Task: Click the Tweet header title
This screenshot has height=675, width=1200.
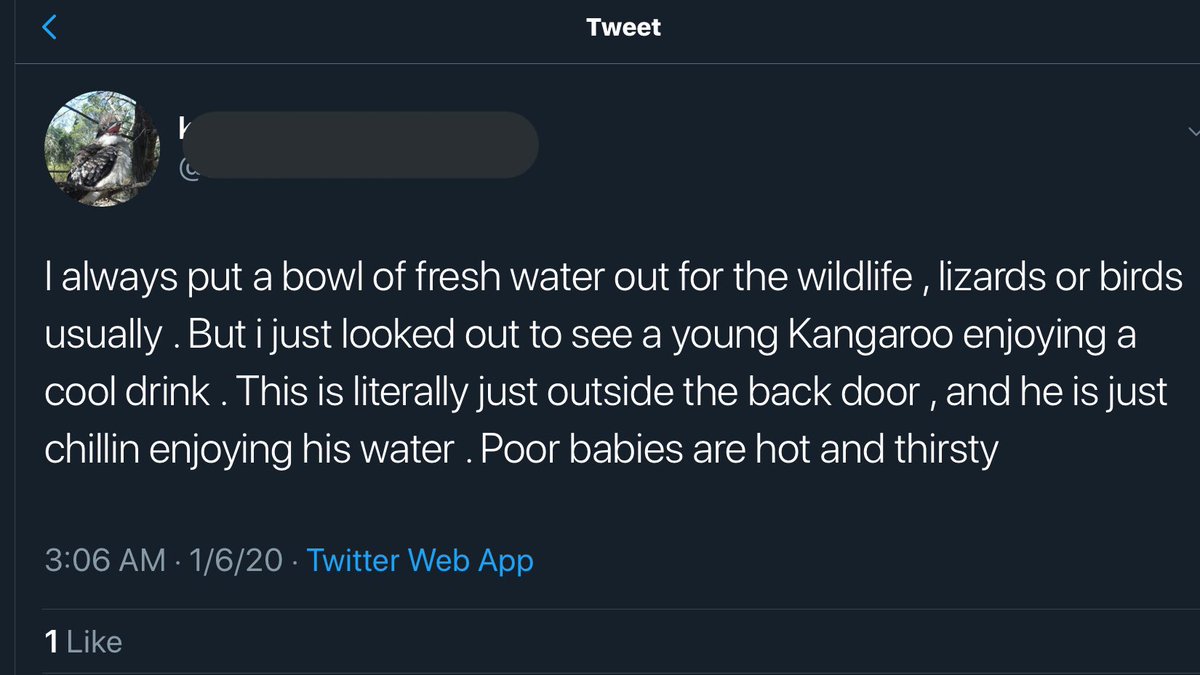Action: pos(623,27)
